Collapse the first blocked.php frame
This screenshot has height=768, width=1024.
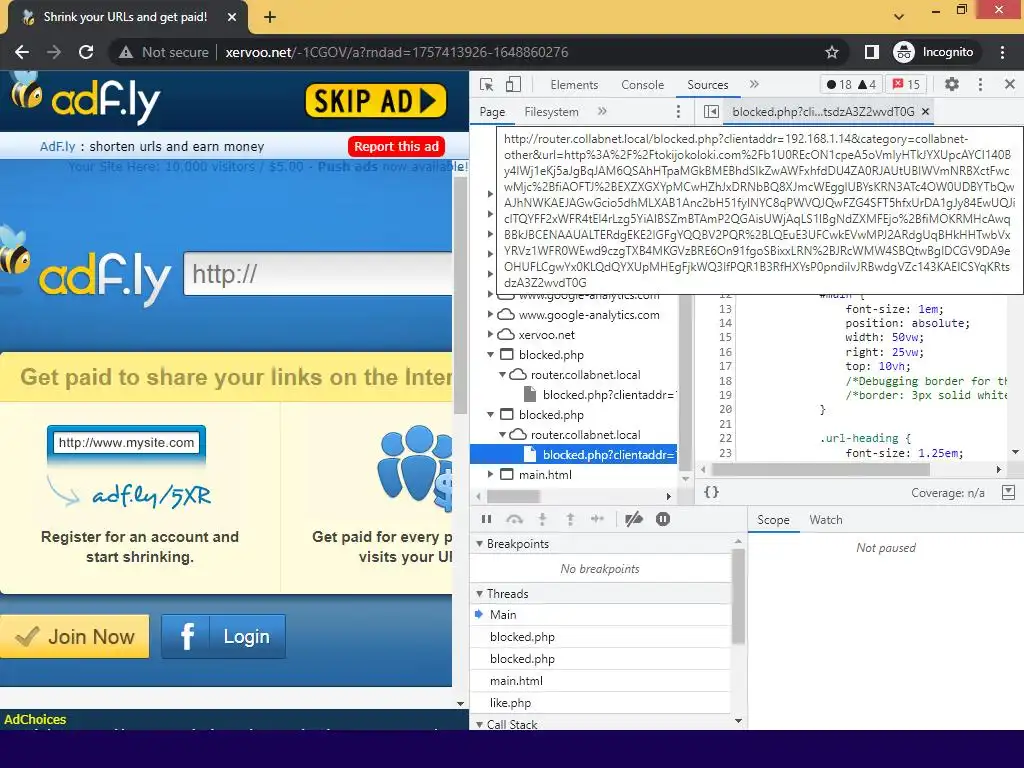coord(490,355)
